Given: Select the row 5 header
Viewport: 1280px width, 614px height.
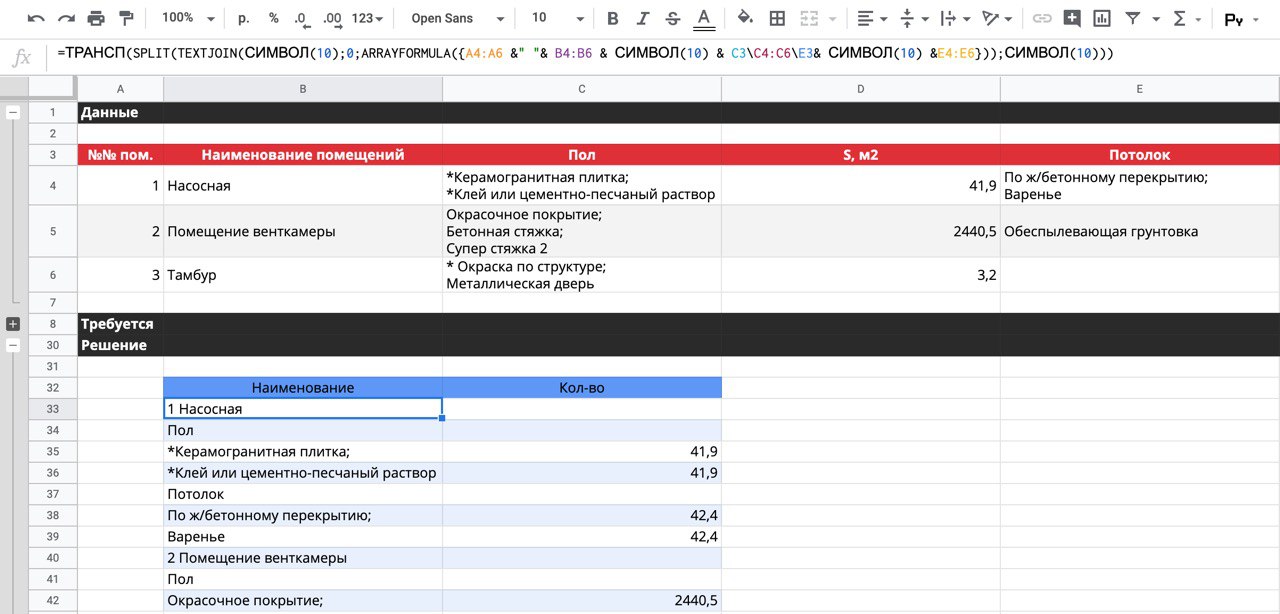Looking at the screenshot, I should coord(53,231).
